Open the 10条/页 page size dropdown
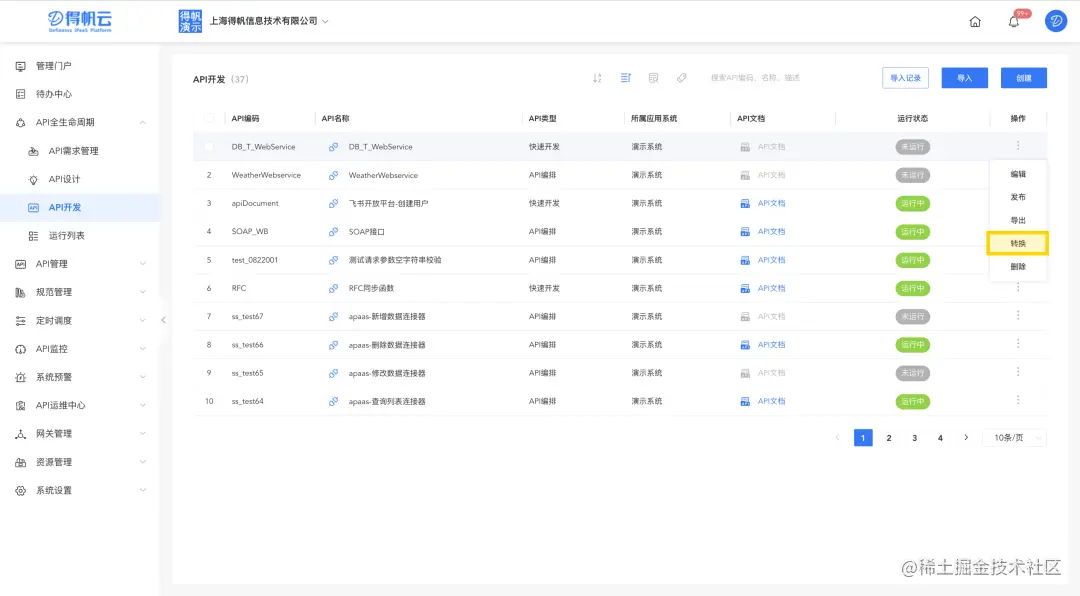The height and width of the screenshot is (596, 1080). [1017, 438]
